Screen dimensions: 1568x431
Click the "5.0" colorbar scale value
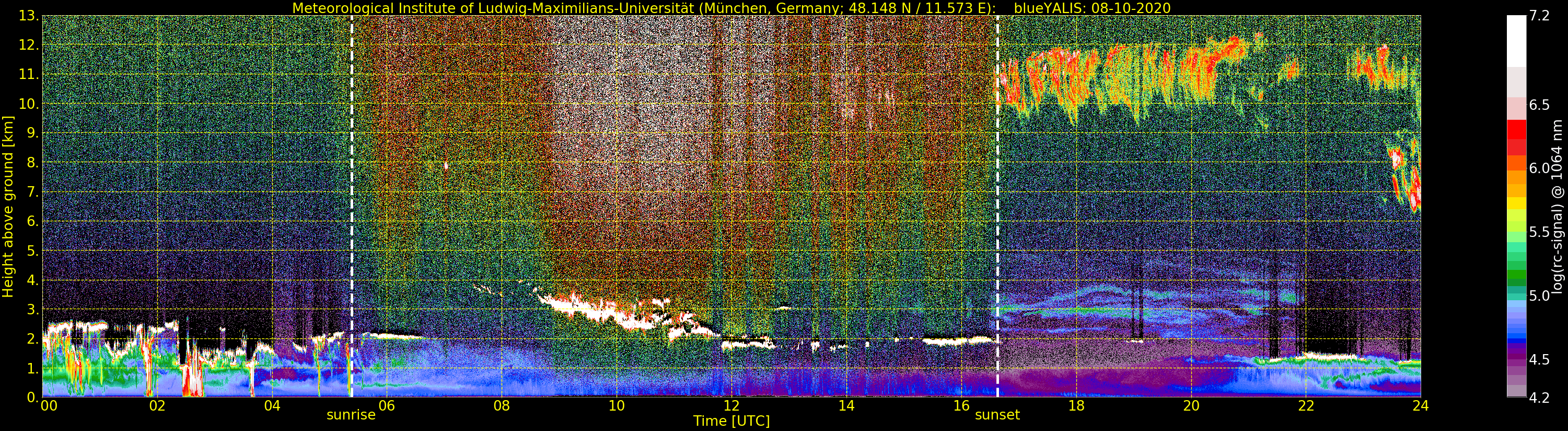coord(1539,296)
